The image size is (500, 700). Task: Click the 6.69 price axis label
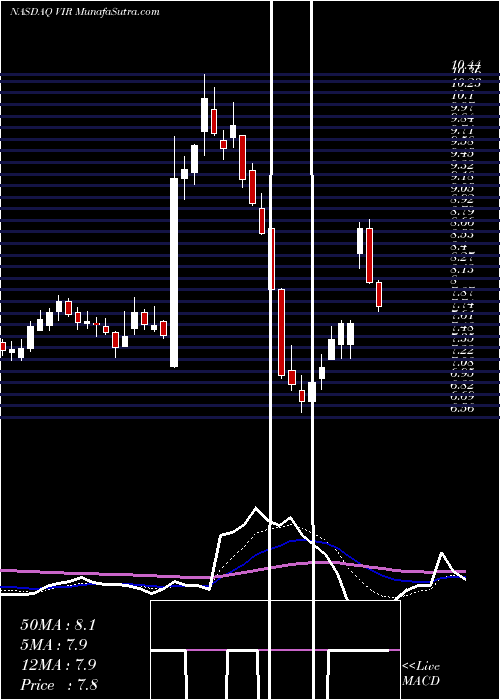[463, 397]
